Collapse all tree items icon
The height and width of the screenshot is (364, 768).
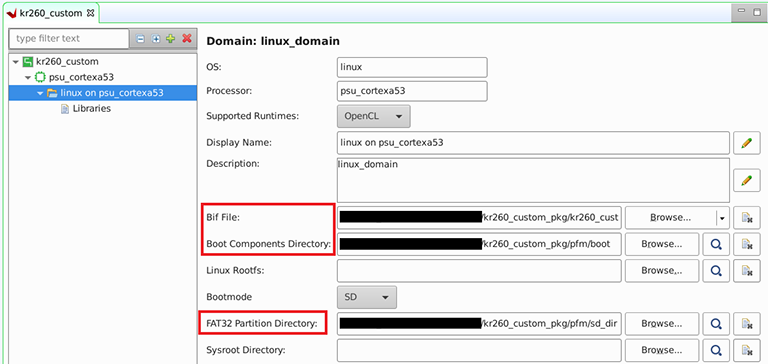141,39
